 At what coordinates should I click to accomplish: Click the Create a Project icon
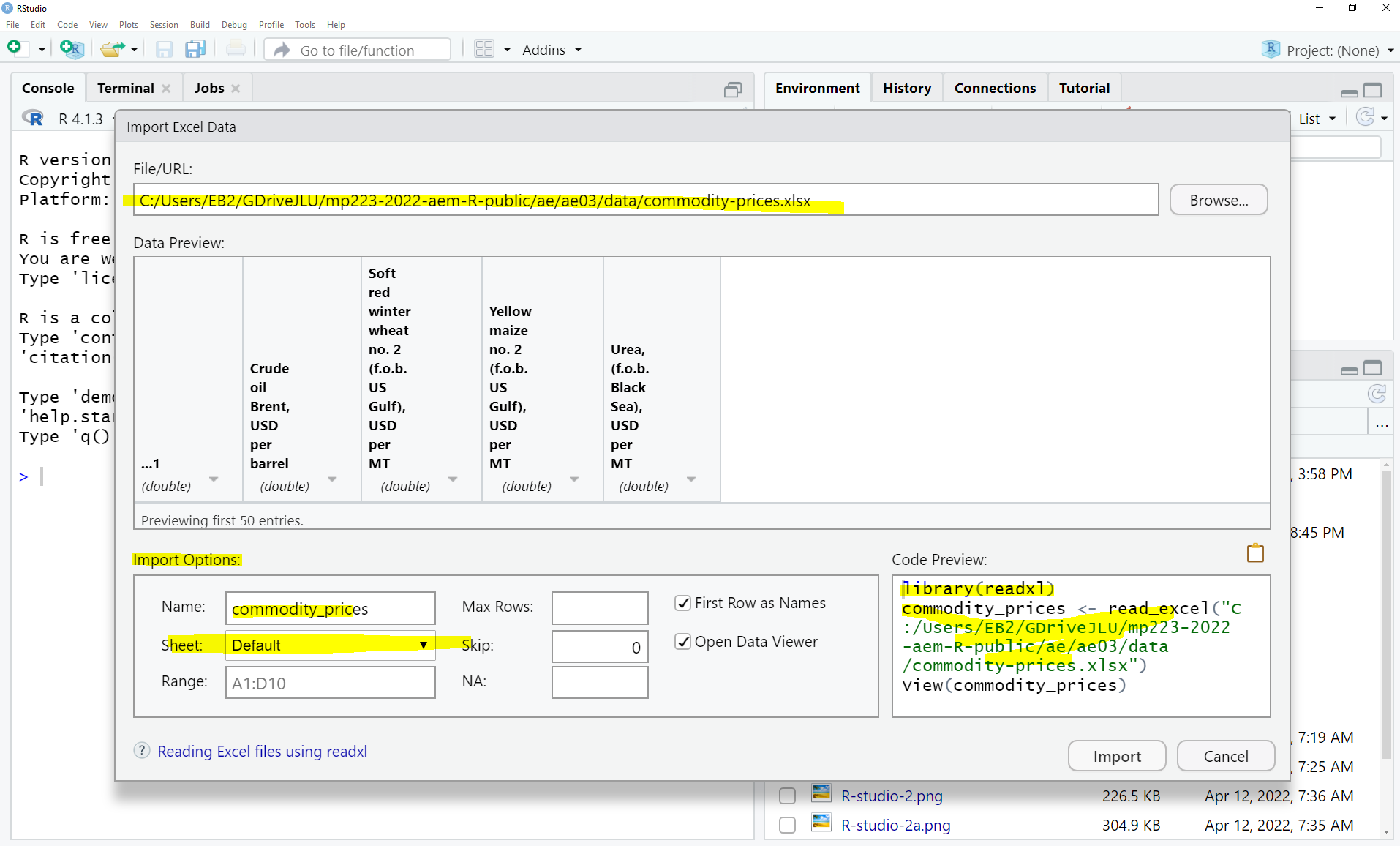pyautogui.click(x=72, y=49)
